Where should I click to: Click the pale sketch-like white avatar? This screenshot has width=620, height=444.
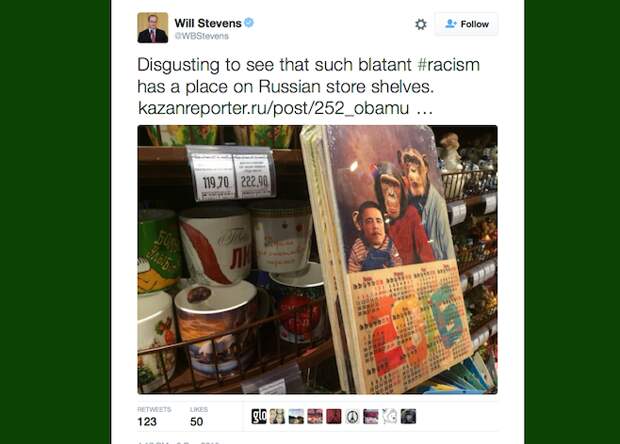click(389, 416)
